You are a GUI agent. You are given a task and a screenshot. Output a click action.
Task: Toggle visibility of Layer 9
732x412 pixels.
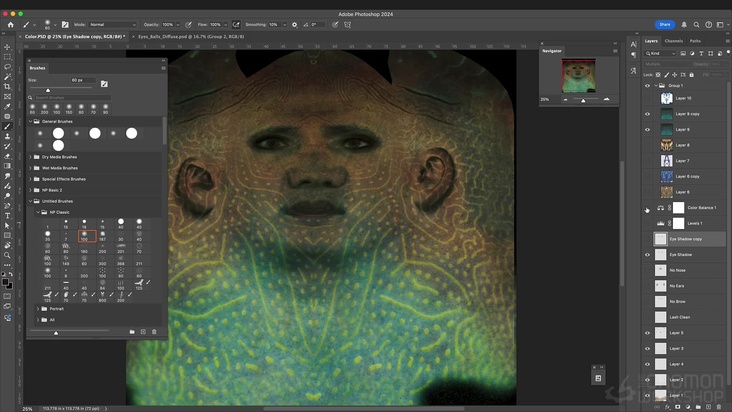(x=647, y=130)
